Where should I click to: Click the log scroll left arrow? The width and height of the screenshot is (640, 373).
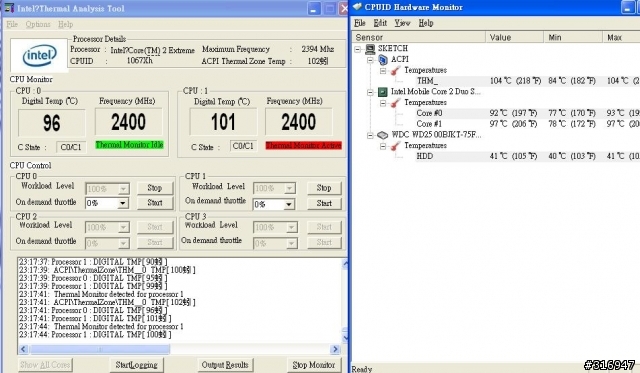click(23, 349)
